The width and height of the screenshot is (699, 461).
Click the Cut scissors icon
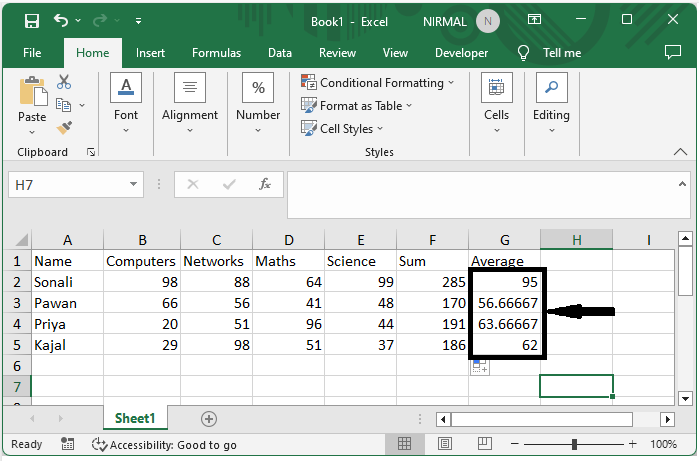pos(64,82)
